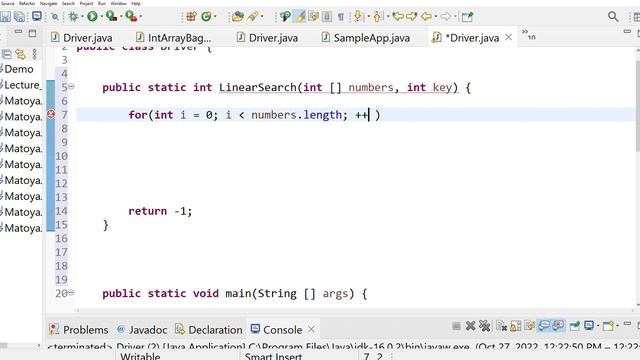Click the console Terminate stop button
640x360 pixels.
click(456, 326)
